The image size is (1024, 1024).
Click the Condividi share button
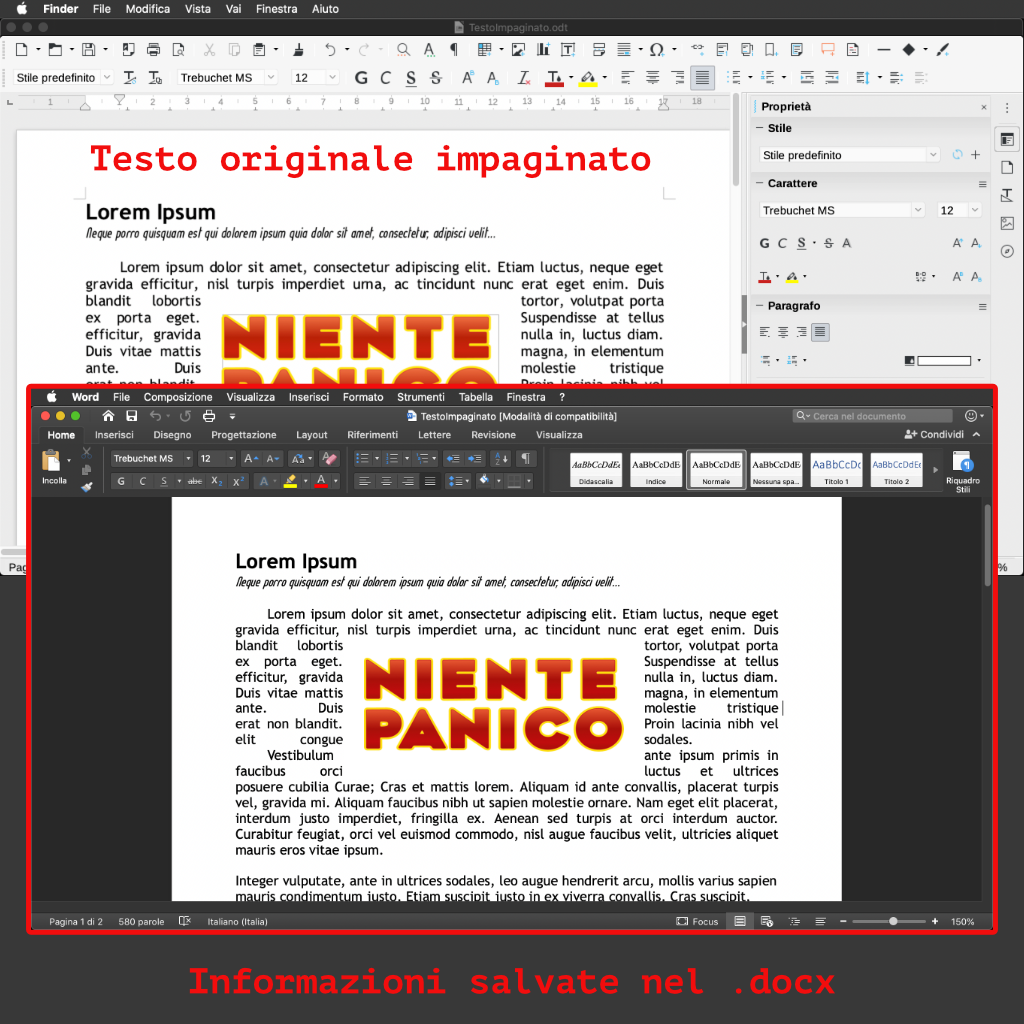(934, 435)
